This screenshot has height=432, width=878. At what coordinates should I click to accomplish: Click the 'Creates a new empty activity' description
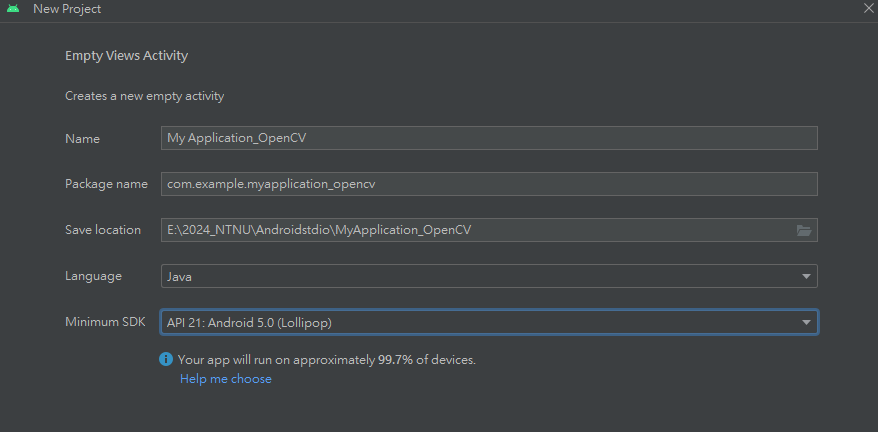(144, 96)
